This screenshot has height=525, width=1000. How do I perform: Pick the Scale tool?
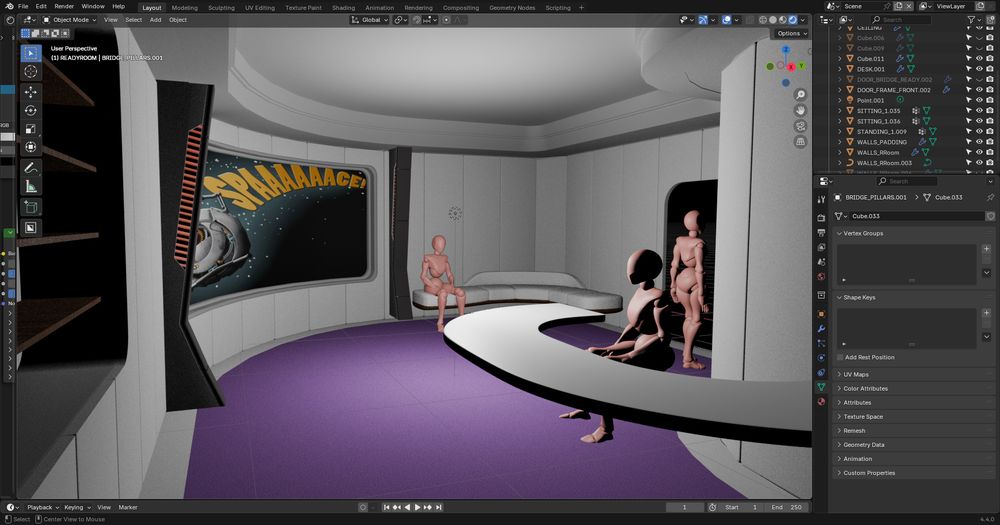(x=31, y=129)
